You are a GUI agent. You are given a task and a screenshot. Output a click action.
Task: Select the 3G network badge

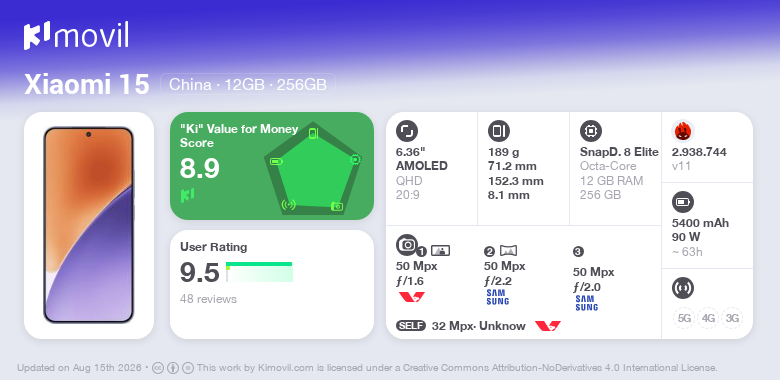coord(732,318)
